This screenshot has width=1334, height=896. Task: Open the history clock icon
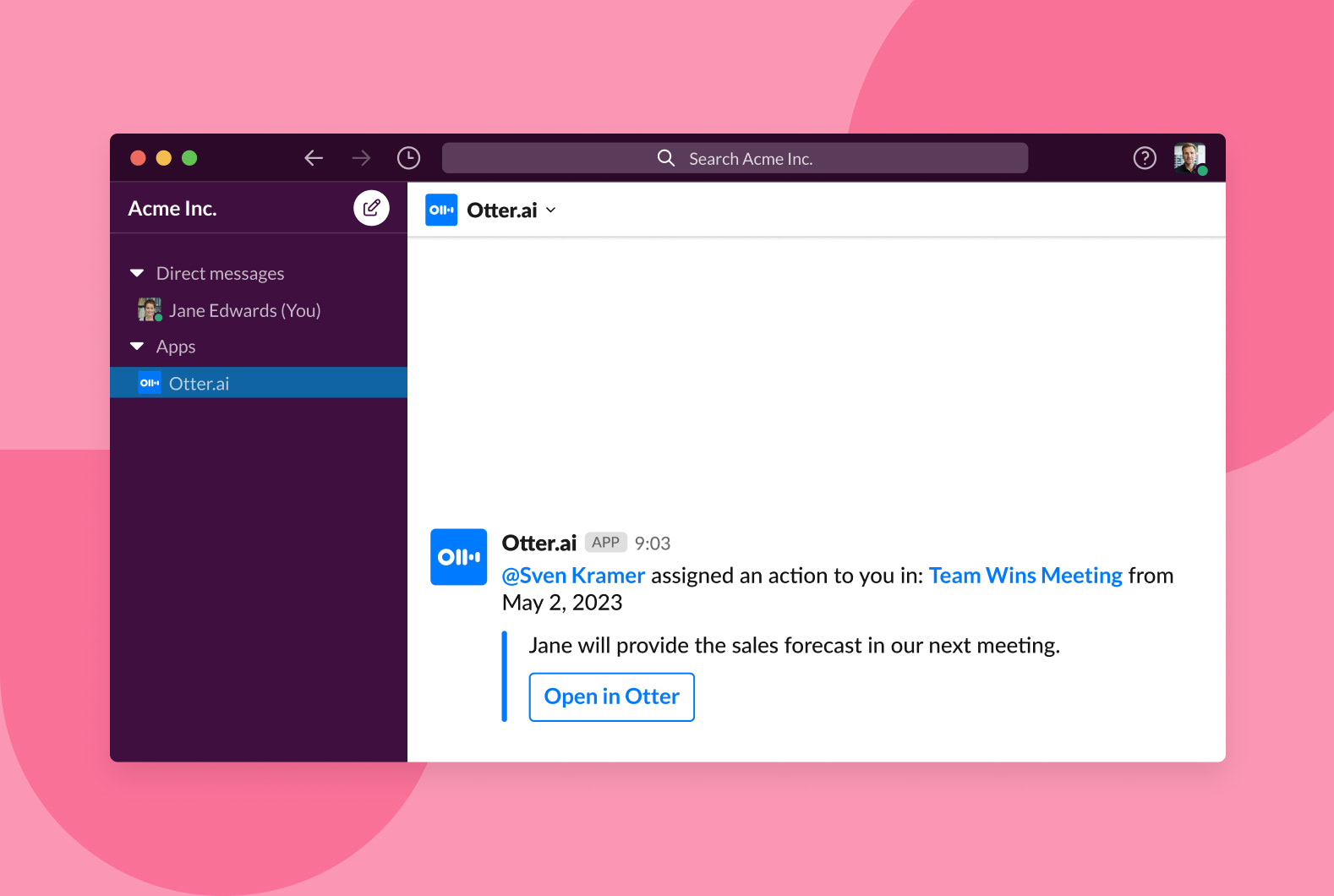tap(408, 158)
